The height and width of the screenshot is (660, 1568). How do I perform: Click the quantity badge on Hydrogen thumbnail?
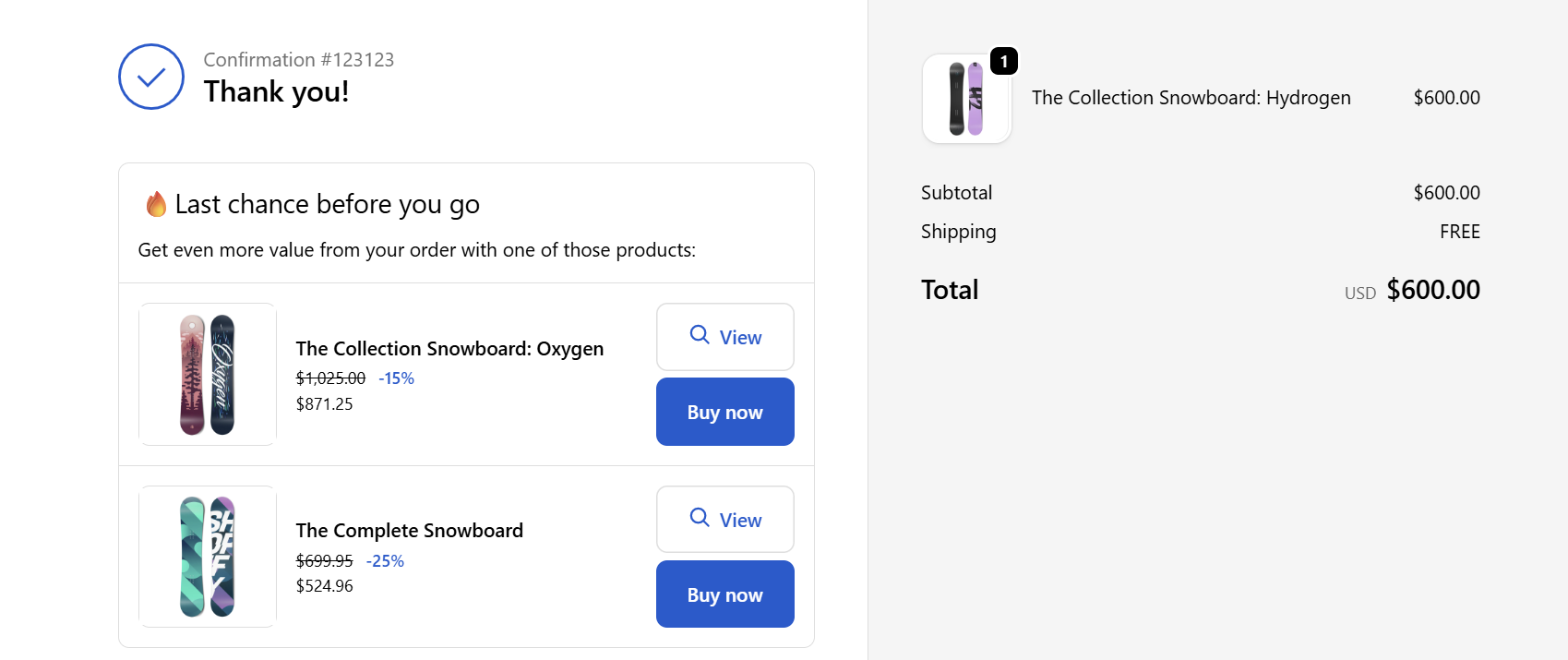pyautogui.click(x=1003, y=62)
